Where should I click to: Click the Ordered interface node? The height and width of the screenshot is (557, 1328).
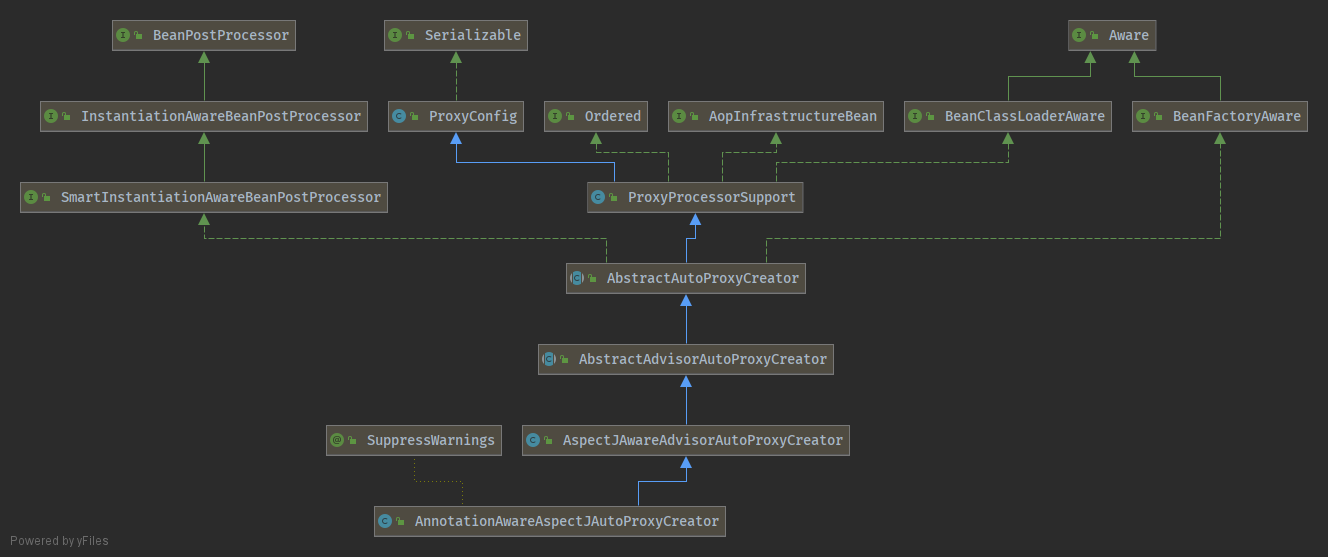(596, 116)
